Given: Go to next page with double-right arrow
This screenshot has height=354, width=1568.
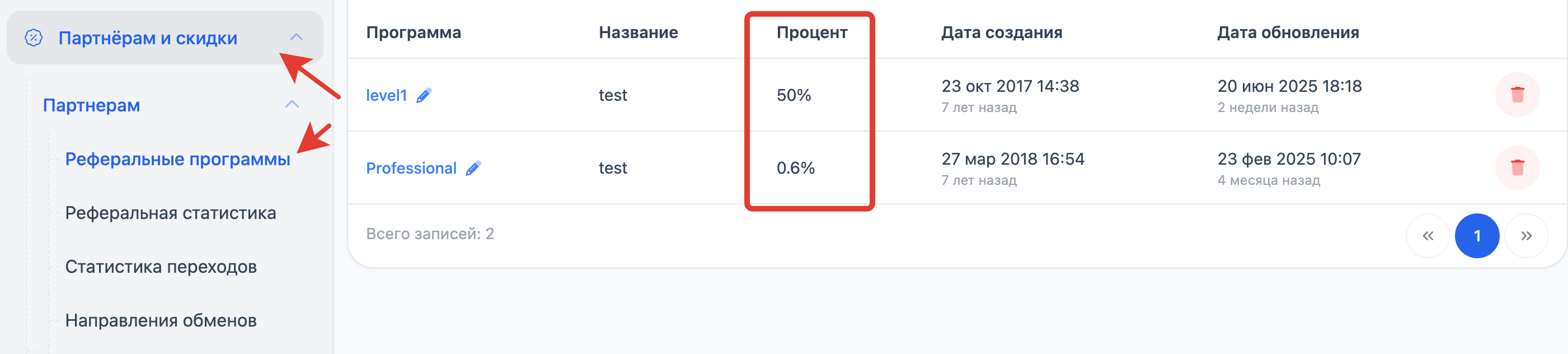Looking at the screenshot, I should (x=1526, y=236).
